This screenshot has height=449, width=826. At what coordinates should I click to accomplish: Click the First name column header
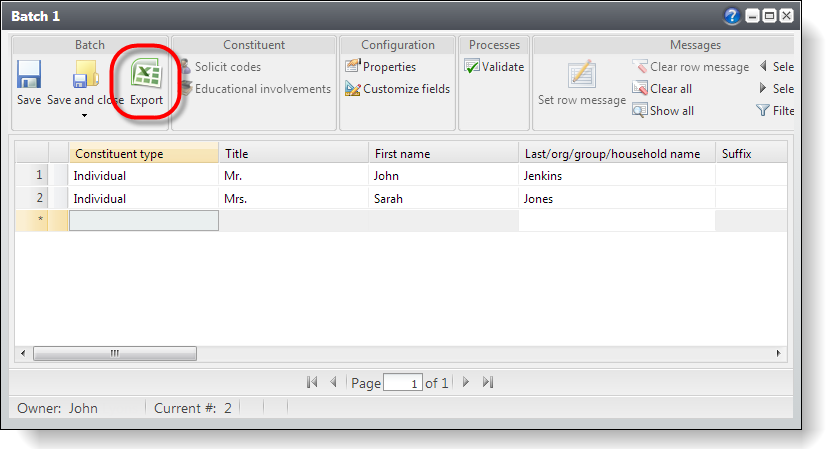pyautogui.click(x=443, y=154)
